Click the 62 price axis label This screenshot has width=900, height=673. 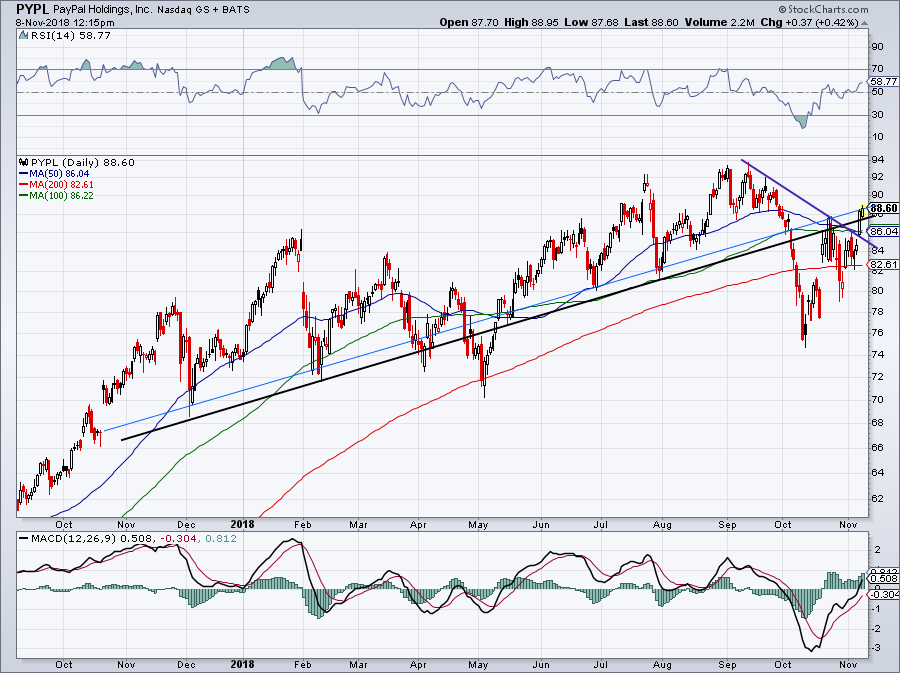[x=878, y=499]
